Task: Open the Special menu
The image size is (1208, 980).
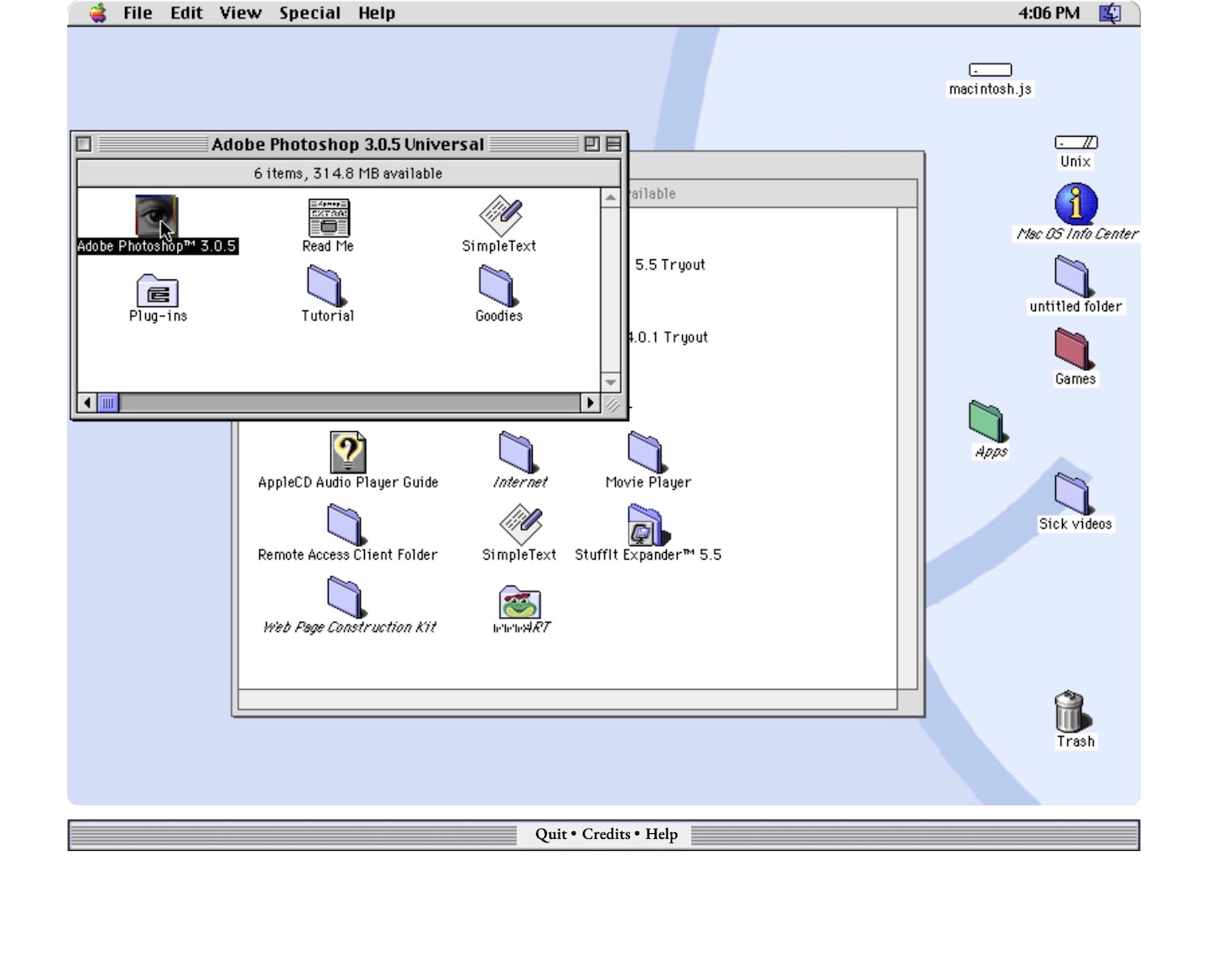Action: pyautogui.click(x=310, y=13)
